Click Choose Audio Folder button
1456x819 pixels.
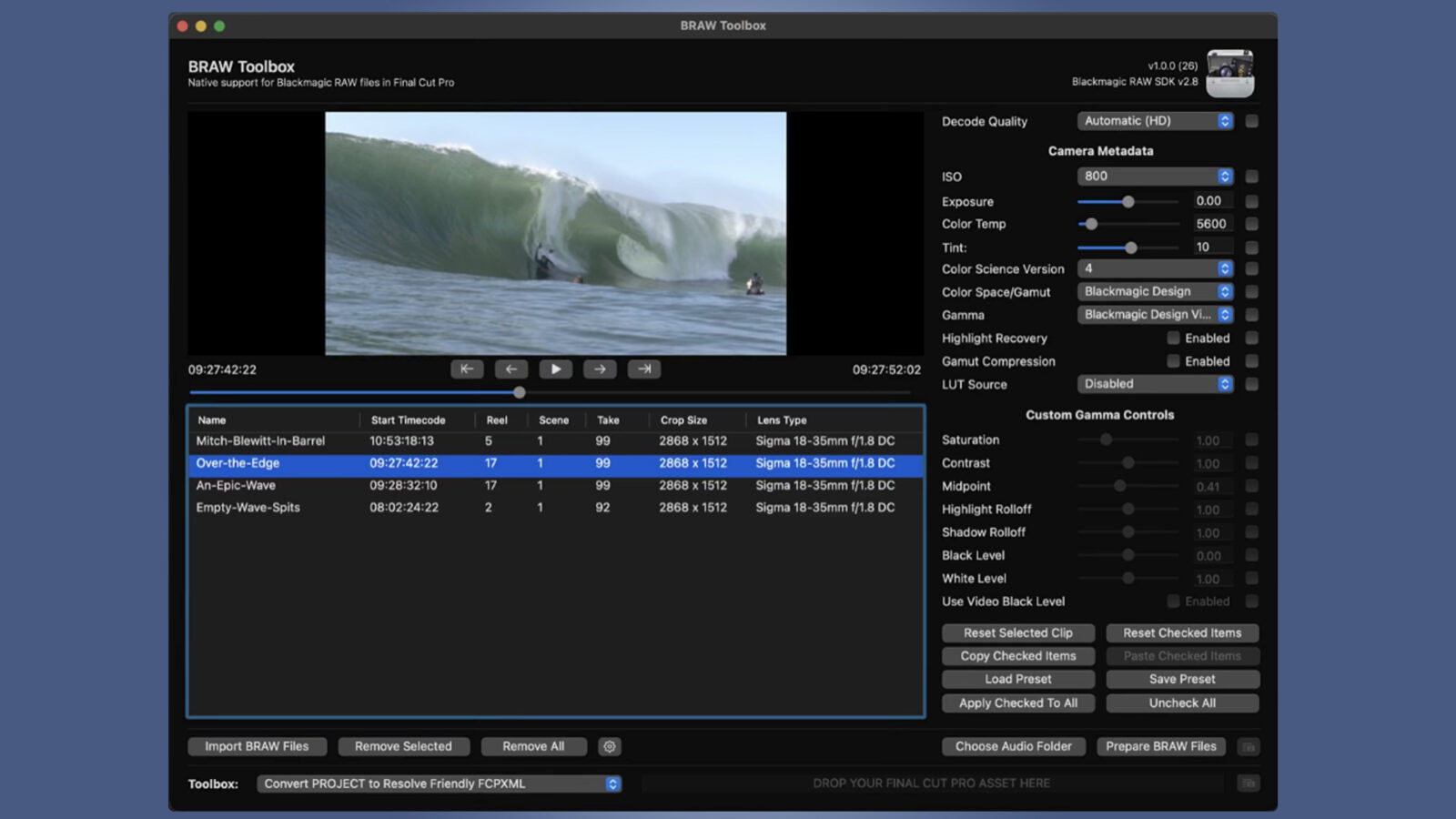pos(1014,746)
